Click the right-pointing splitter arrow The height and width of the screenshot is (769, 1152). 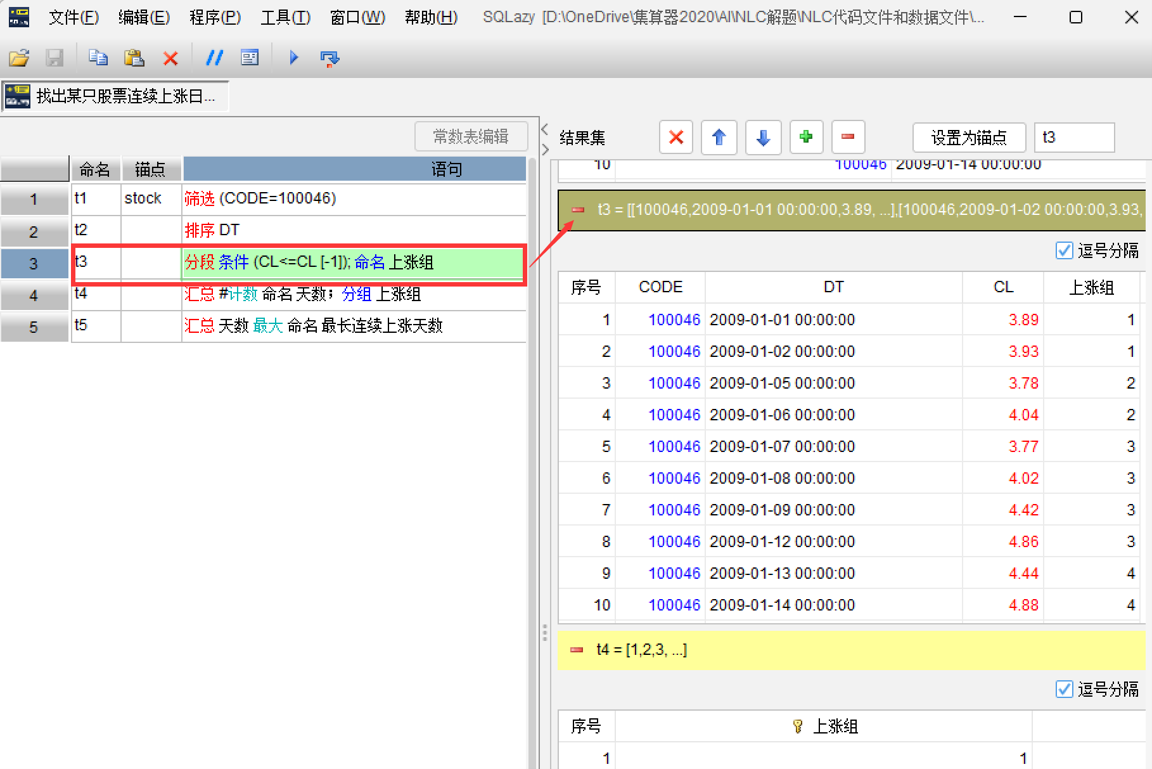click(x=545, y=149)
